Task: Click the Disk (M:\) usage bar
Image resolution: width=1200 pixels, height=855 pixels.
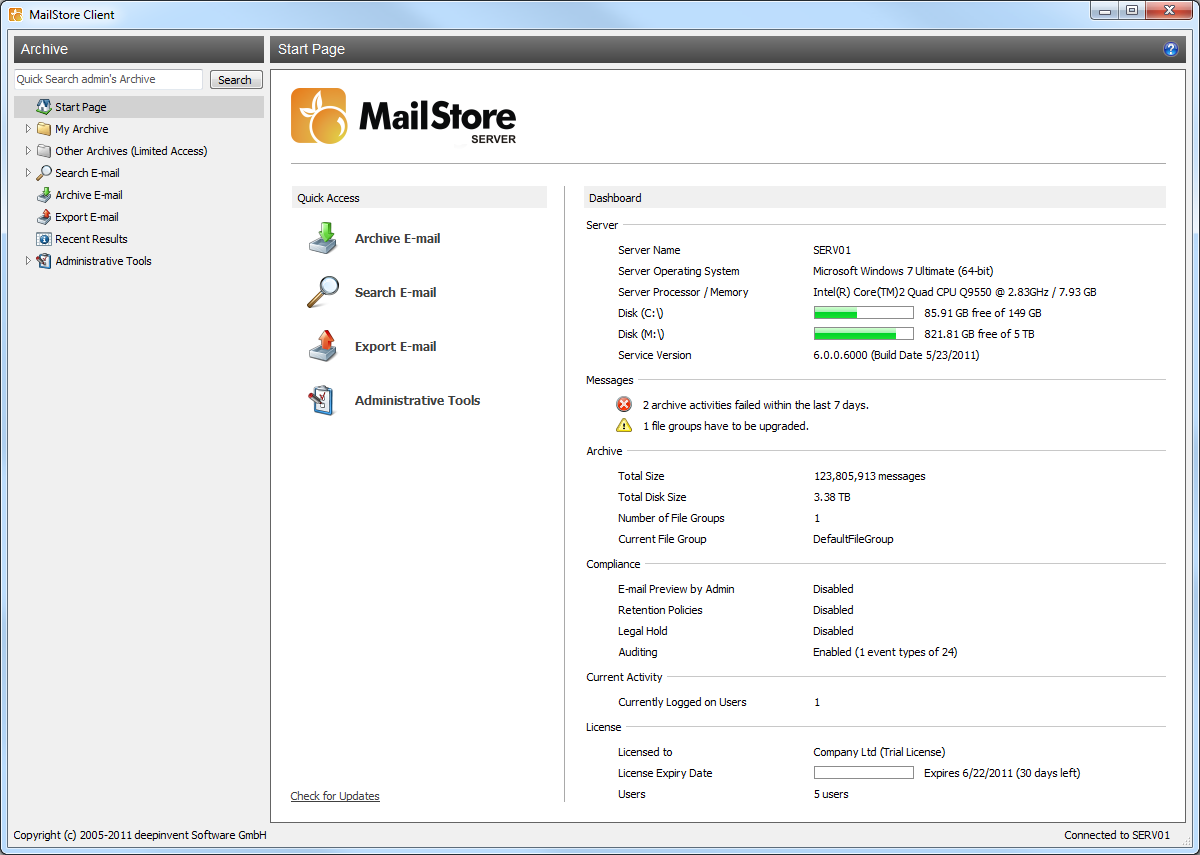Action: (x=863, y=334)
